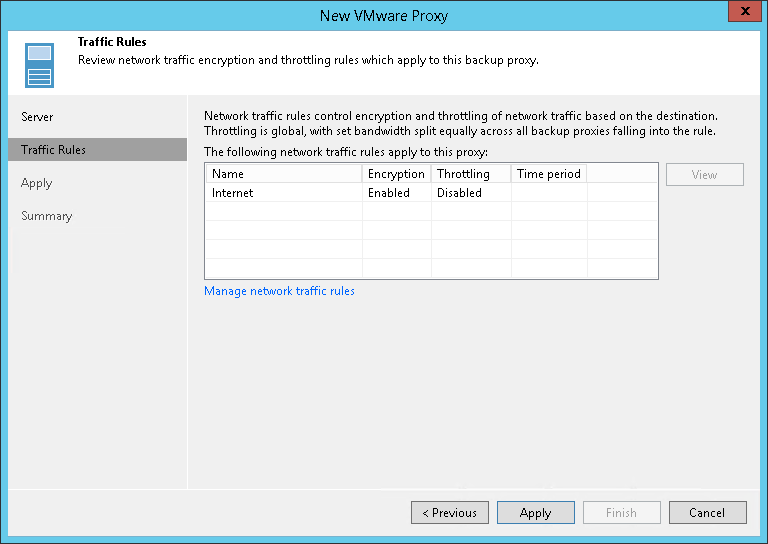Click the Encryption column header

click(x=396, y=174)
